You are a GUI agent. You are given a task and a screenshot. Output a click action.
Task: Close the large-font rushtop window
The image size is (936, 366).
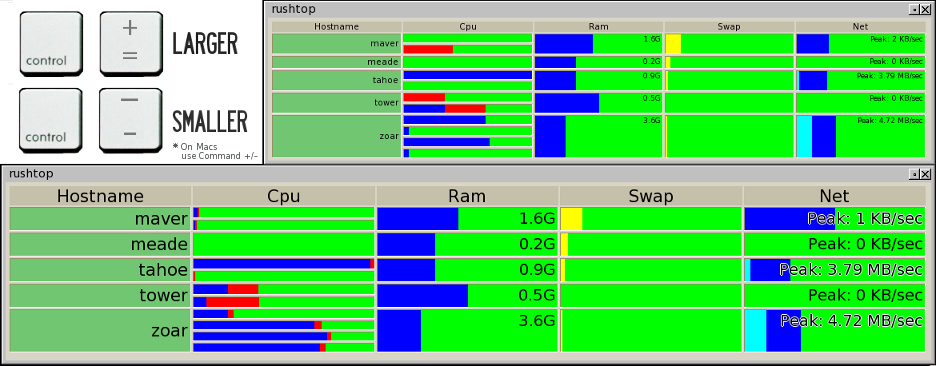pyautogui.click(x=925, y=174)
